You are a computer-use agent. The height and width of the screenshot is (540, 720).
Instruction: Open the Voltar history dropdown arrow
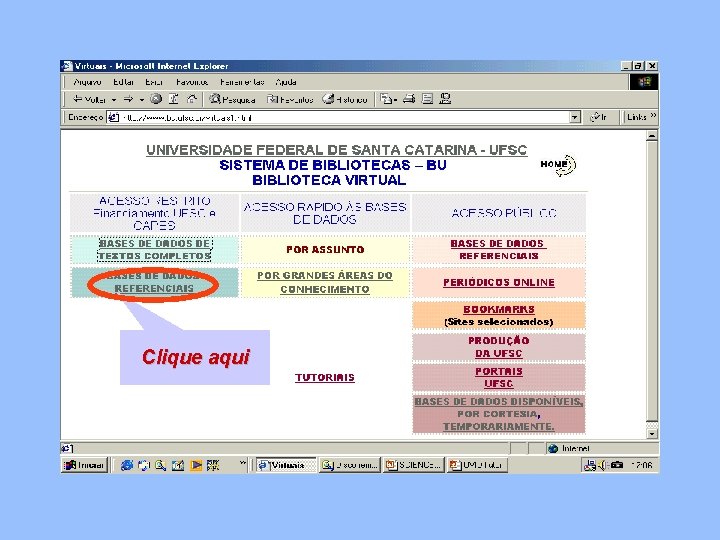pyautogui.click(x=114, y=100)
